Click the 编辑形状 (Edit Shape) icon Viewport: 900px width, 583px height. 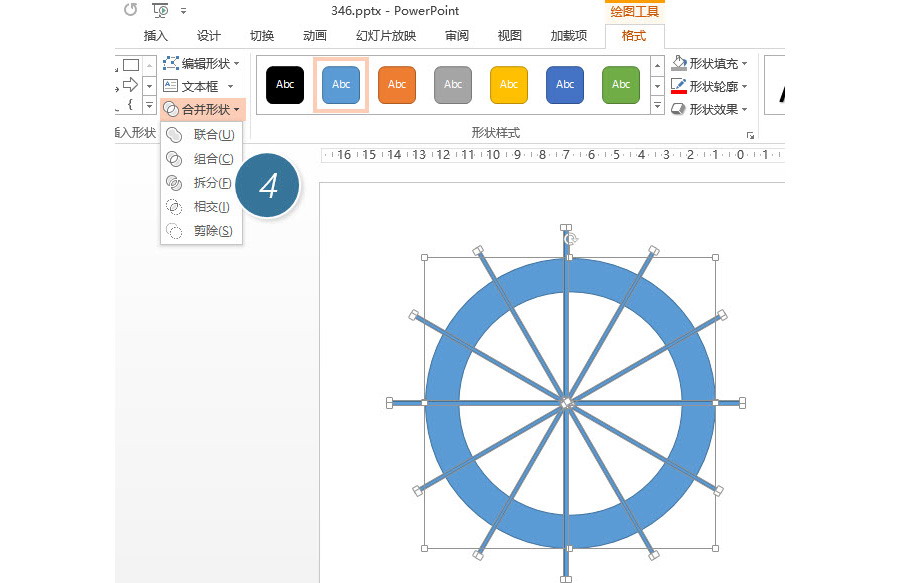point(170,63)
